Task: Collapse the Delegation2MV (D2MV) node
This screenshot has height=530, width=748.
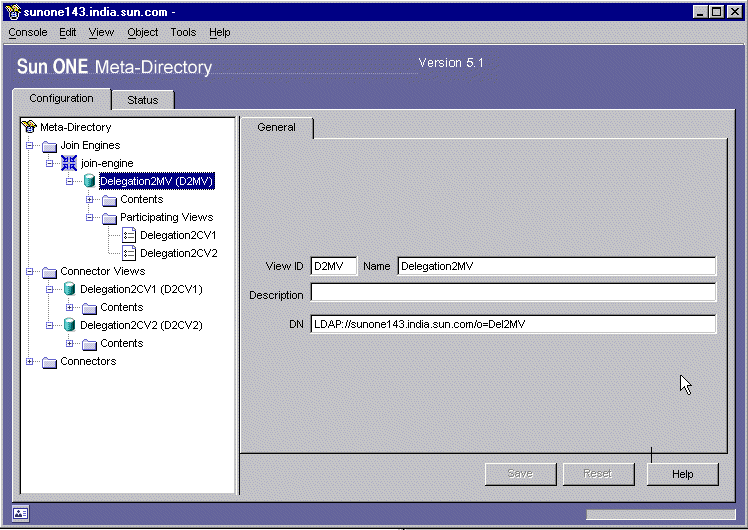Action: 70,181
